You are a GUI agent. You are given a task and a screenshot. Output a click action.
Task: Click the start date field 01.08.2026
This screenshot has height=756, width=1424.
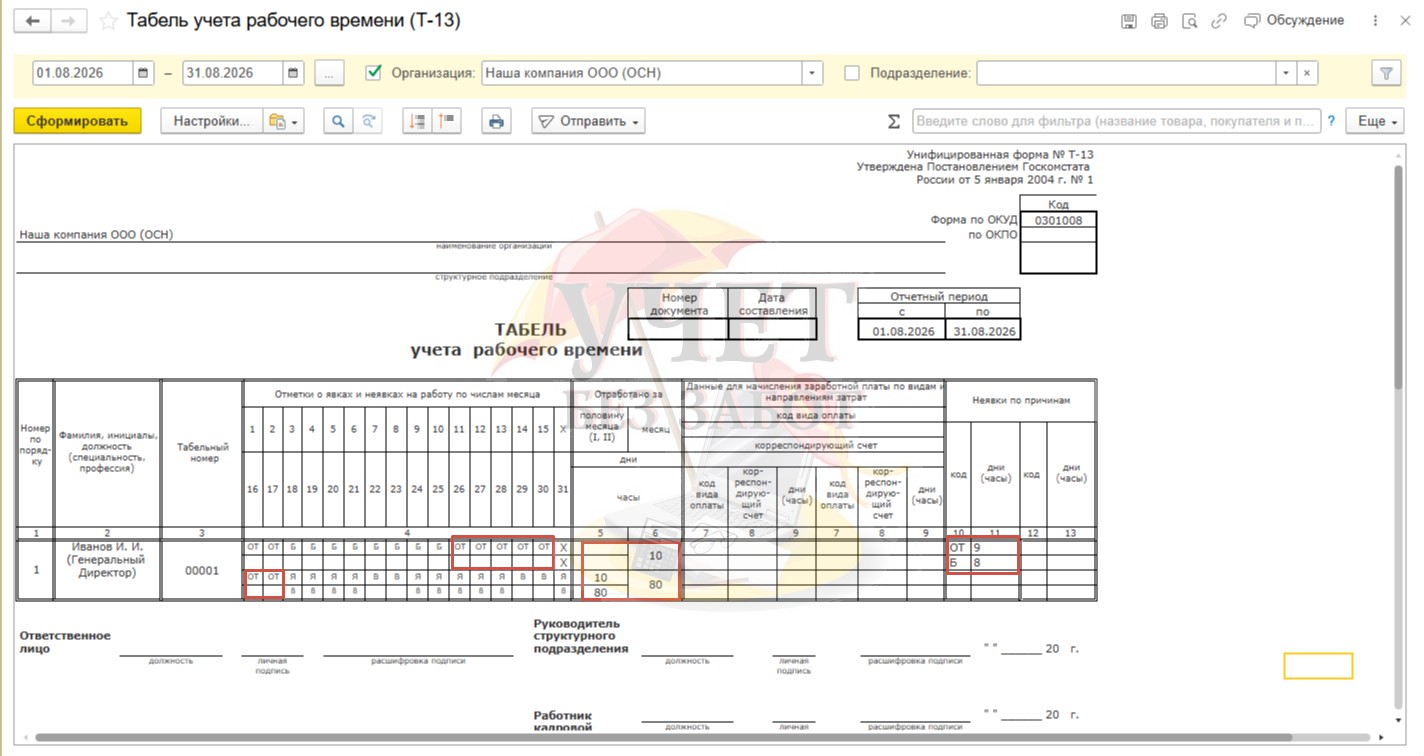(x=83, y=73)
